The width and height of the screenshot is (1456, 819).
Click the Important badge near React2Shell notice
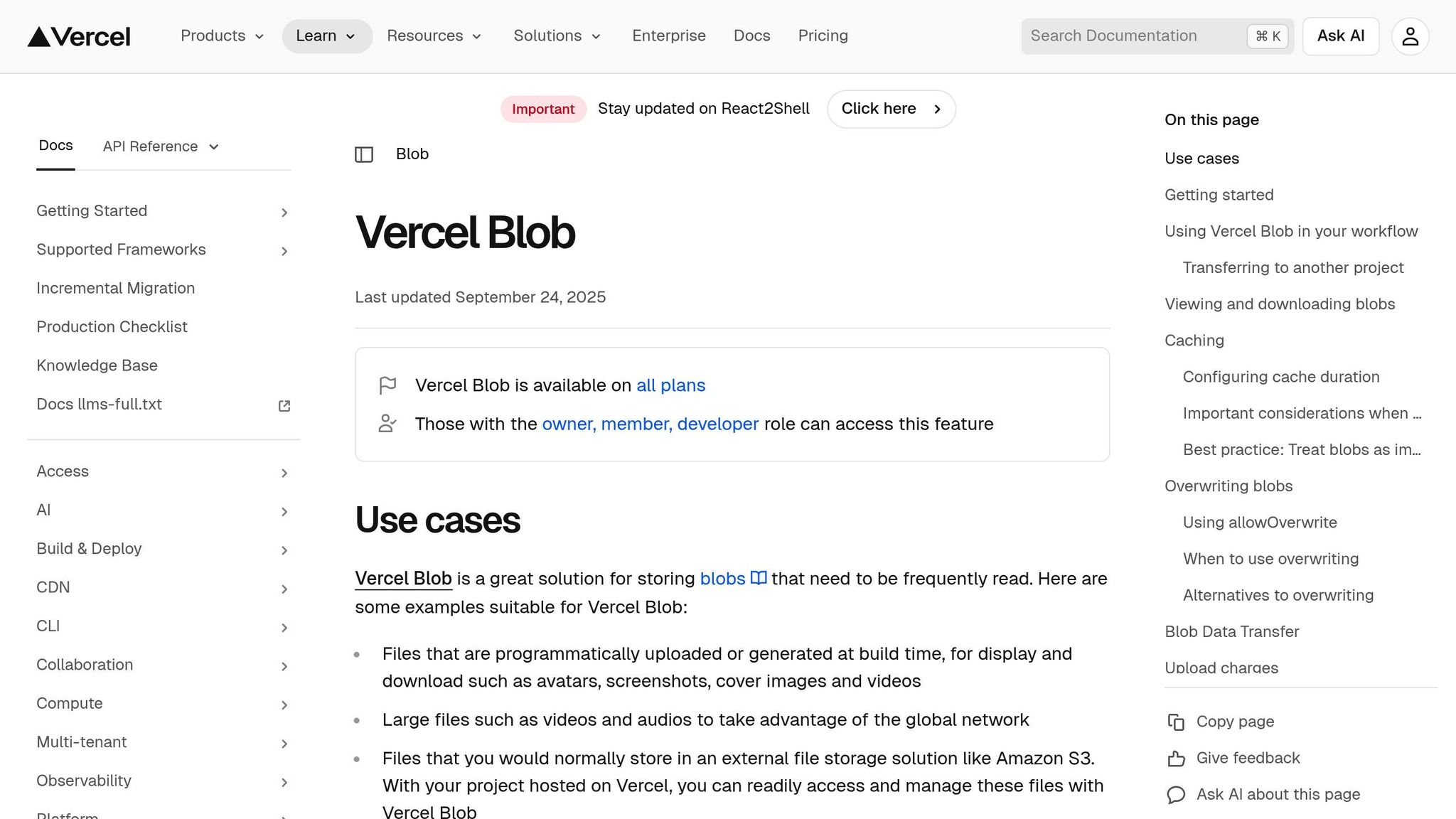click(x=542, y=109)
